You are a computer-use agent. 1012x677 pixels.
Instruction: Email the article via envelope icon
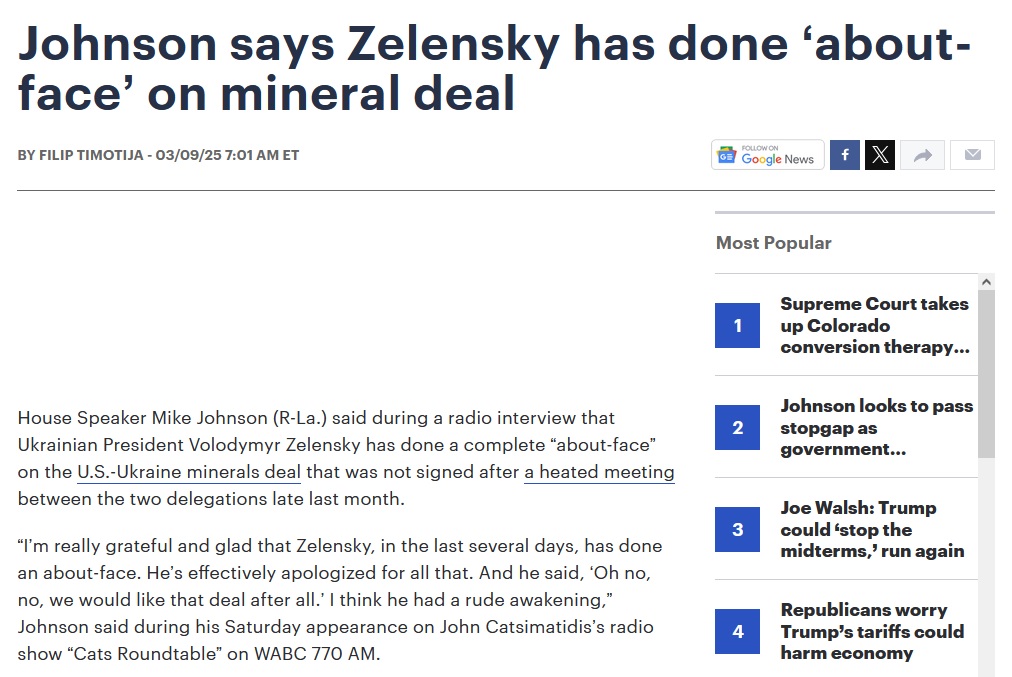pos(972,155)
